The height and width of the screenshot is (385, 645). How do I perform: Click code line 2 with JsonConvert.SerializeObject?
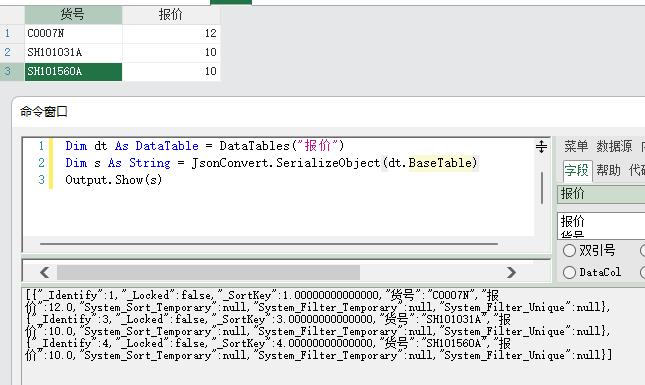271,163
